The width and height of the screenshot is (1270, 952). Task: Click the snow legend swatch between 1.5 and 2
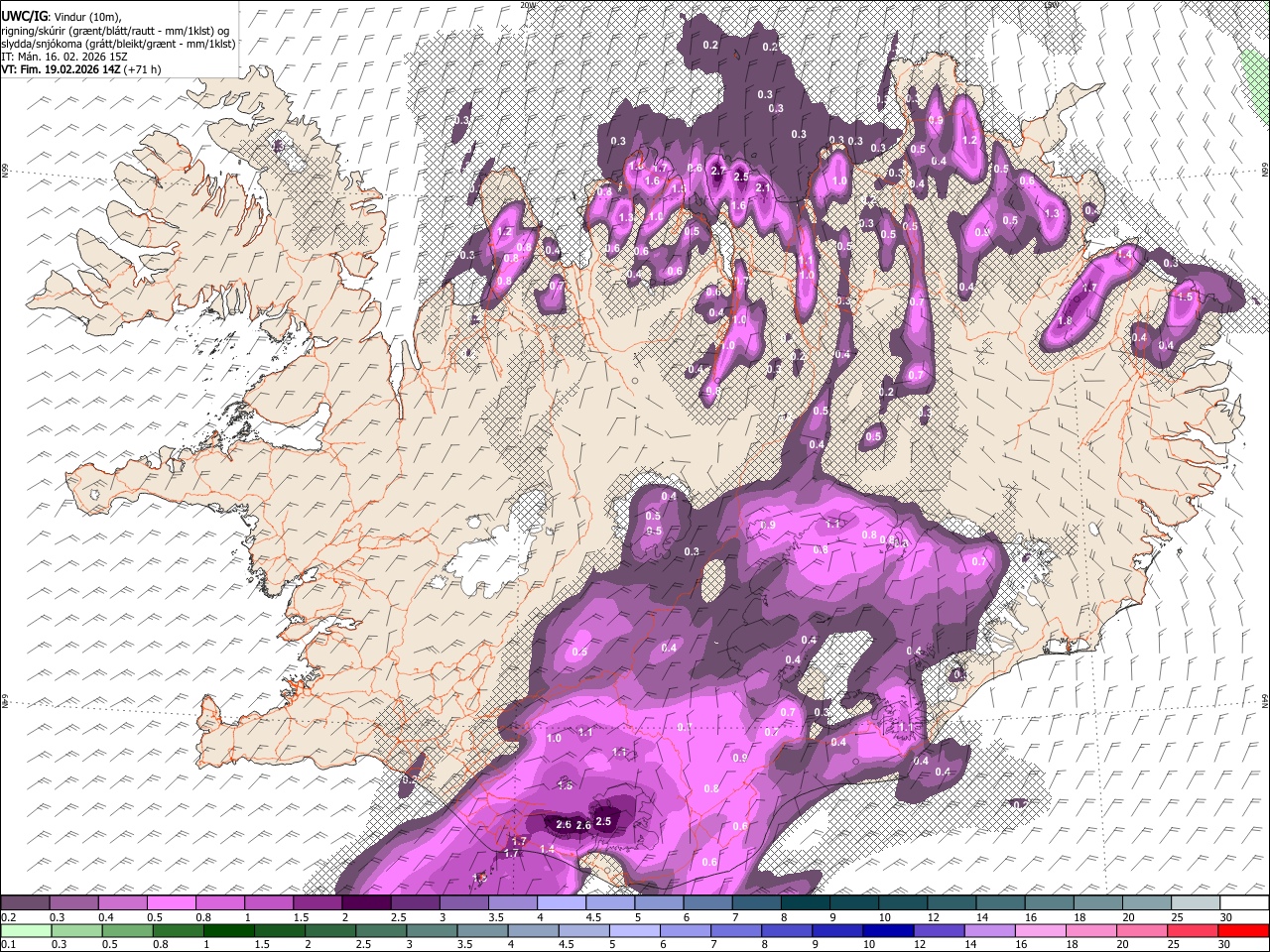[x=317, y=902]
